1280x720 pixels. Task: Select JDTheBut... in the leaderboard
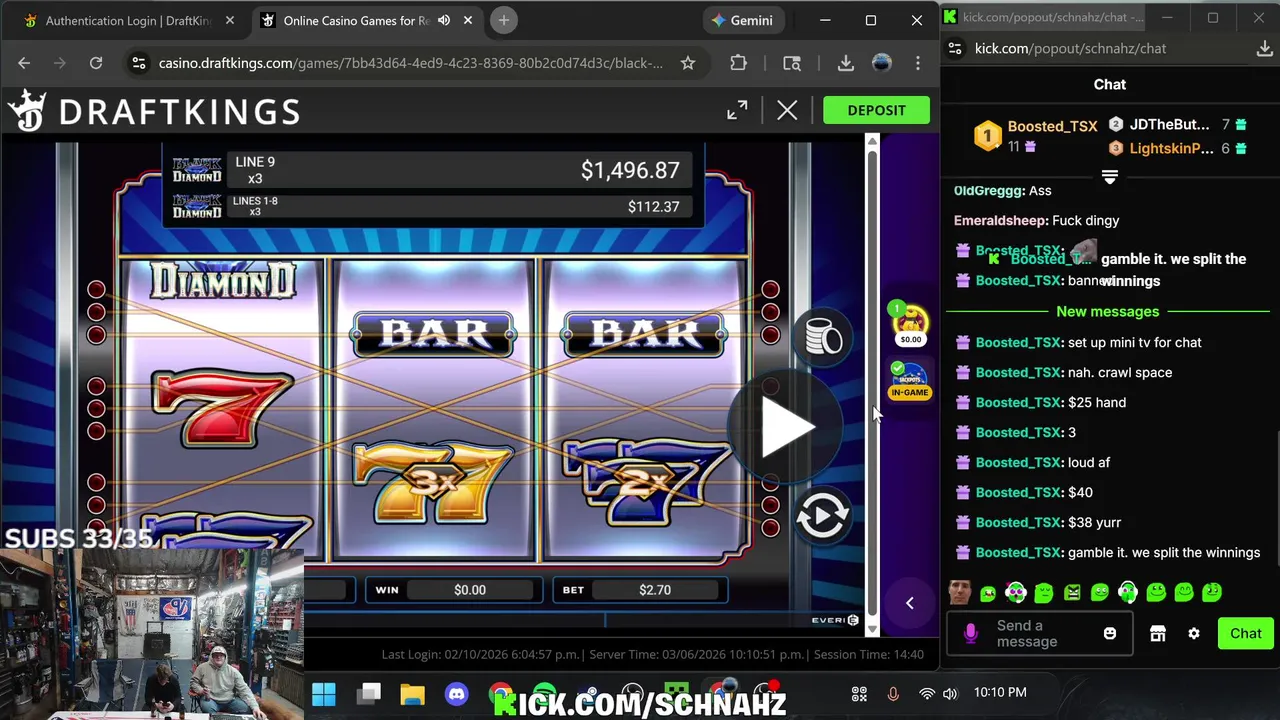pyautogui.click(x=1169, y=125)
